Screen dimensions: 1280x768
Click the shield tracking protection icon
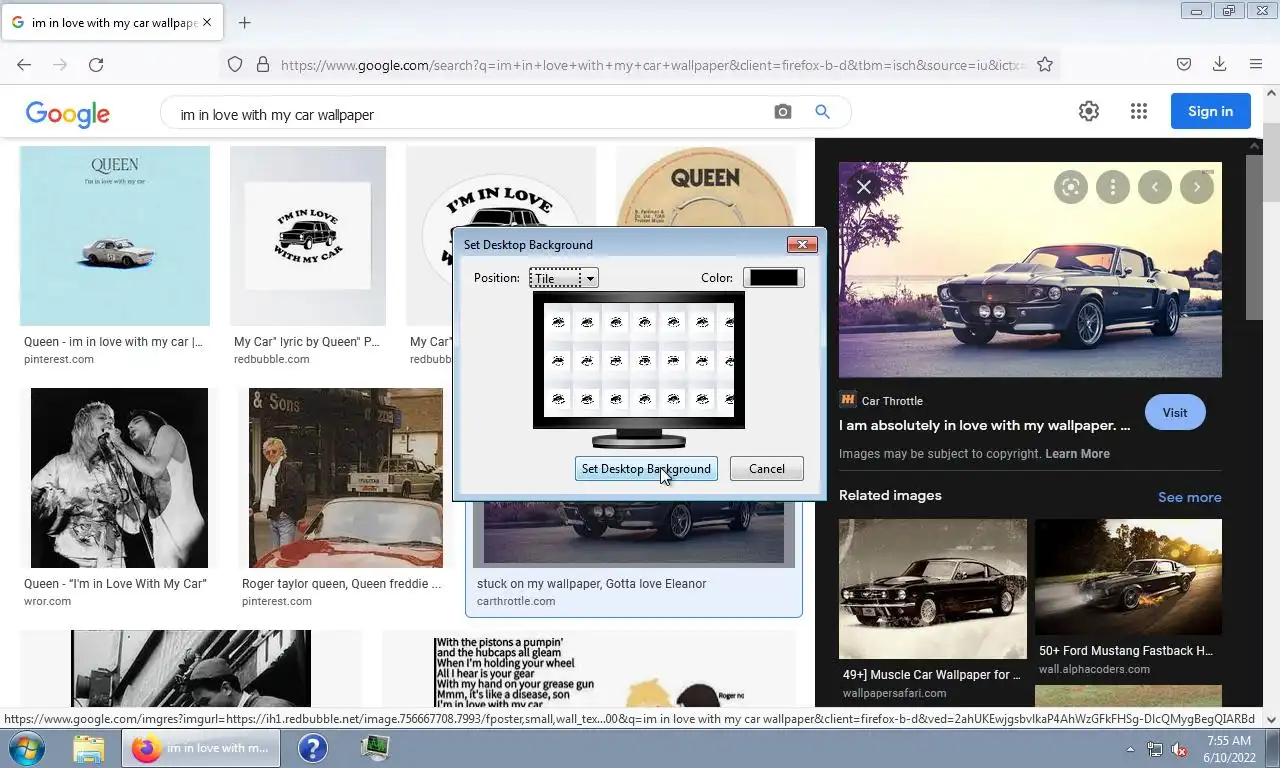click(235, 65)
